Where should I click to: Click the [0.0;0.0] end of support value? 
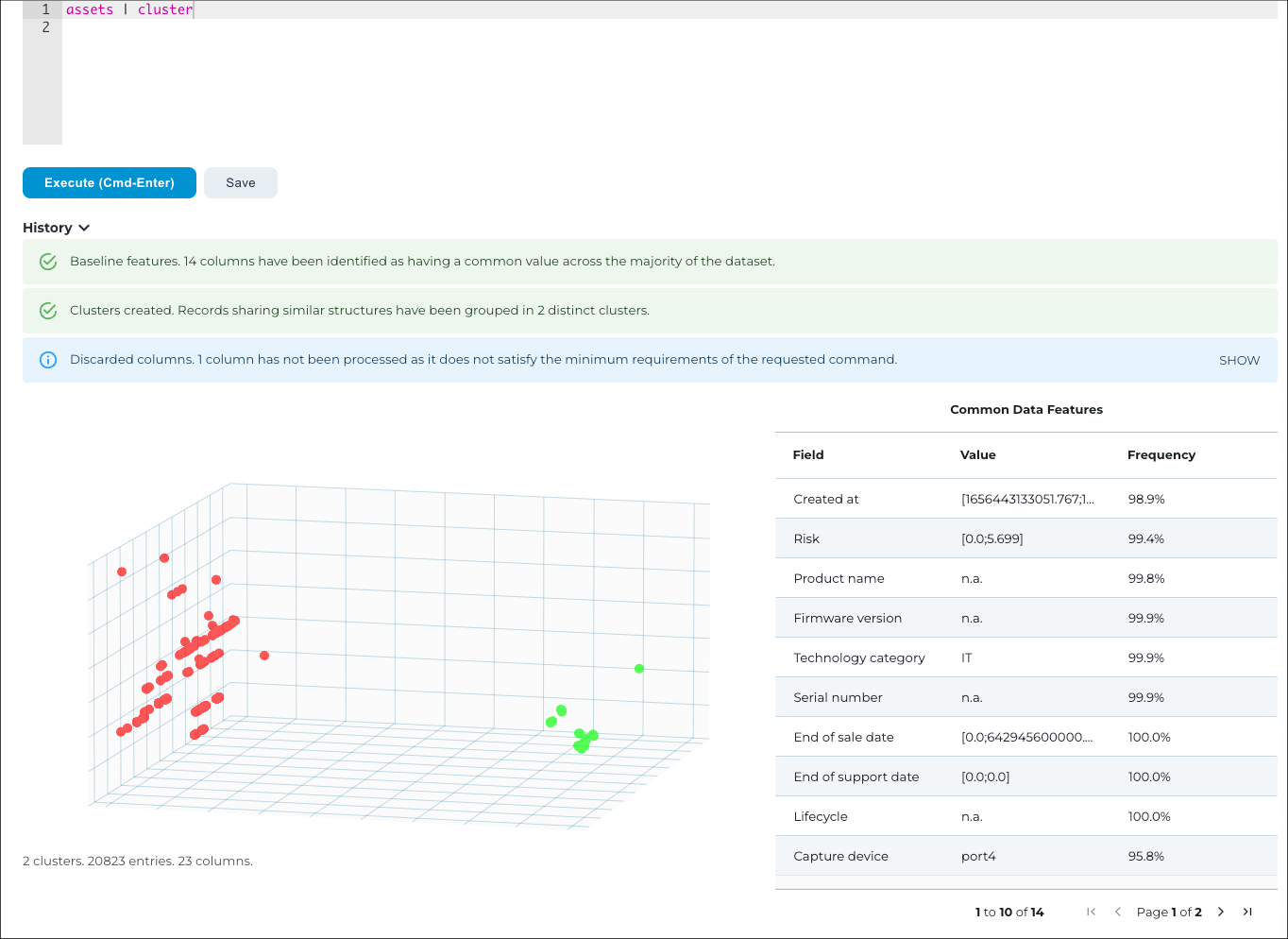coord(986,777)
